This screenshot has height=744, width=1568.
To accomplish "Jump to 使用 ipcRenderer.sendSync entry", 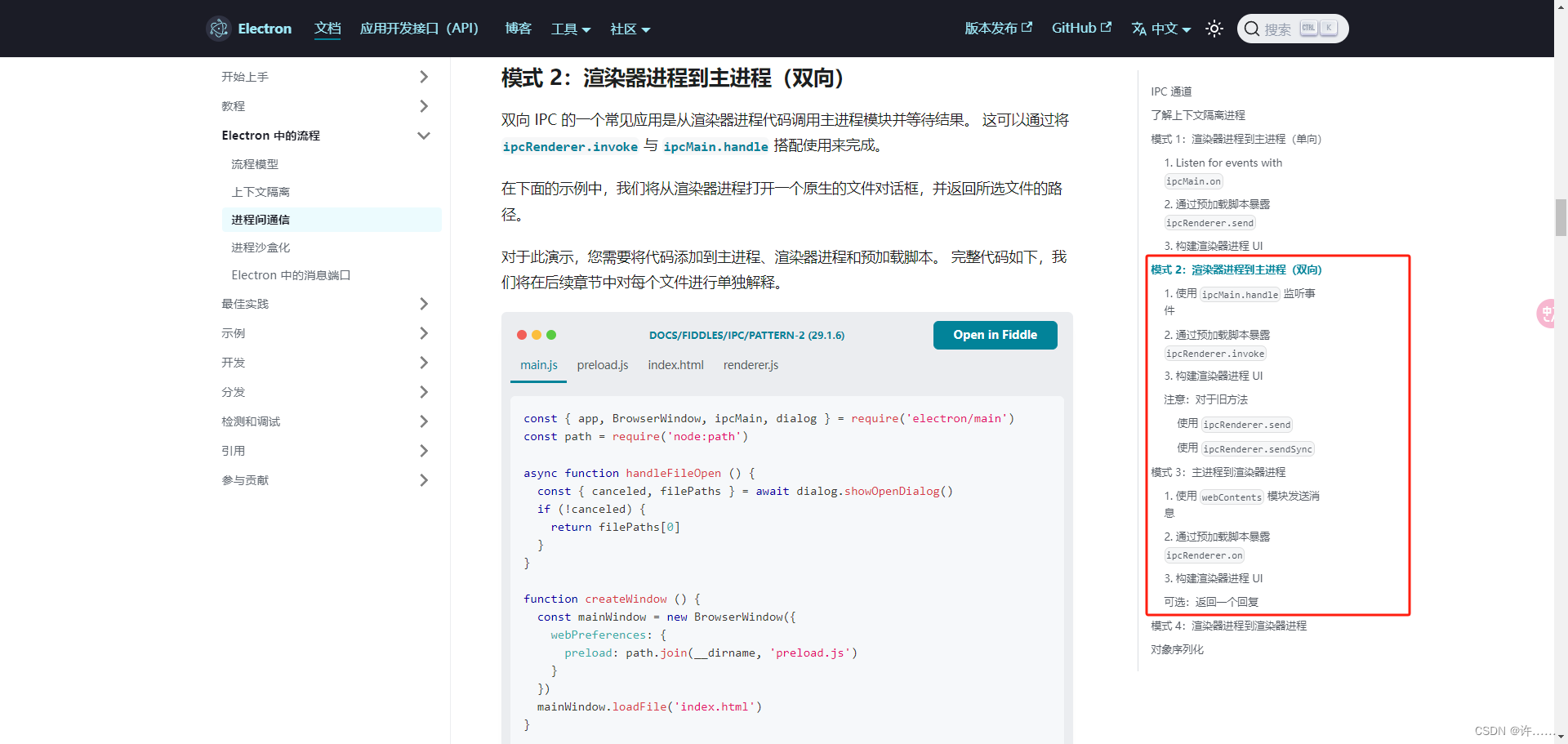I will point(1245,448).
